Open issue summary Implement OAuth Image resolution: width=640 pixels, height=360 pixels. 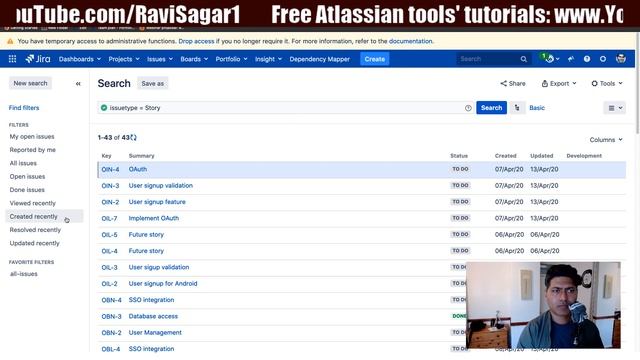coord(153,218)
